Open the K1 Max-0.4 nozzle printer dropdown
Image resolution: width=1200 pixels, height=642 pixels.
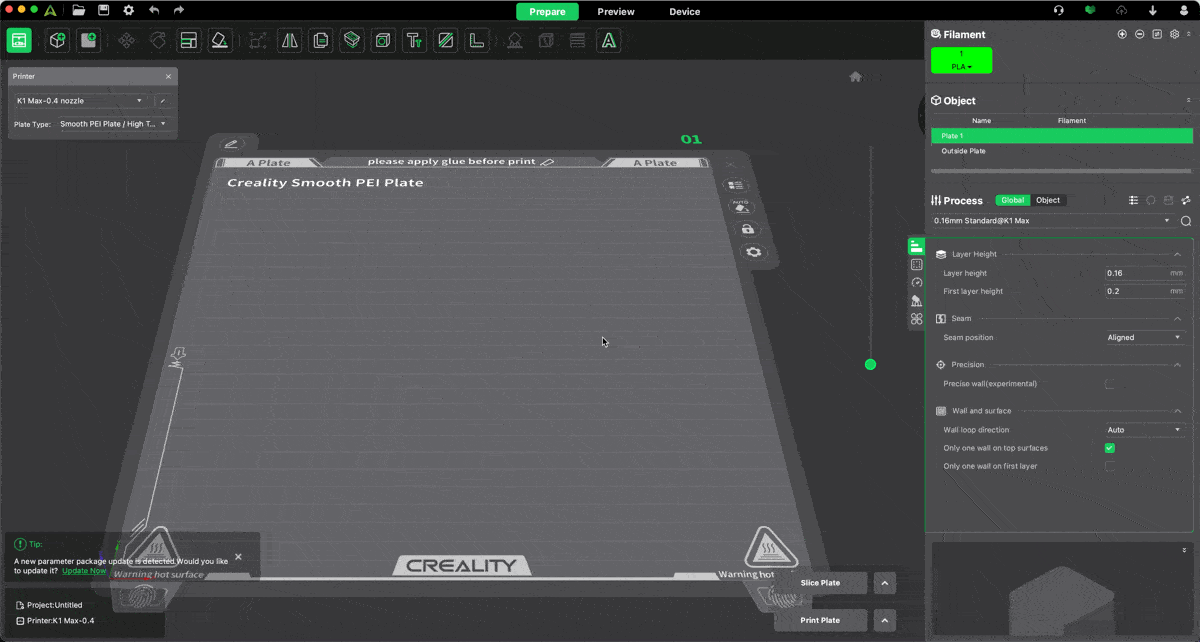click(x=80, y=101)
